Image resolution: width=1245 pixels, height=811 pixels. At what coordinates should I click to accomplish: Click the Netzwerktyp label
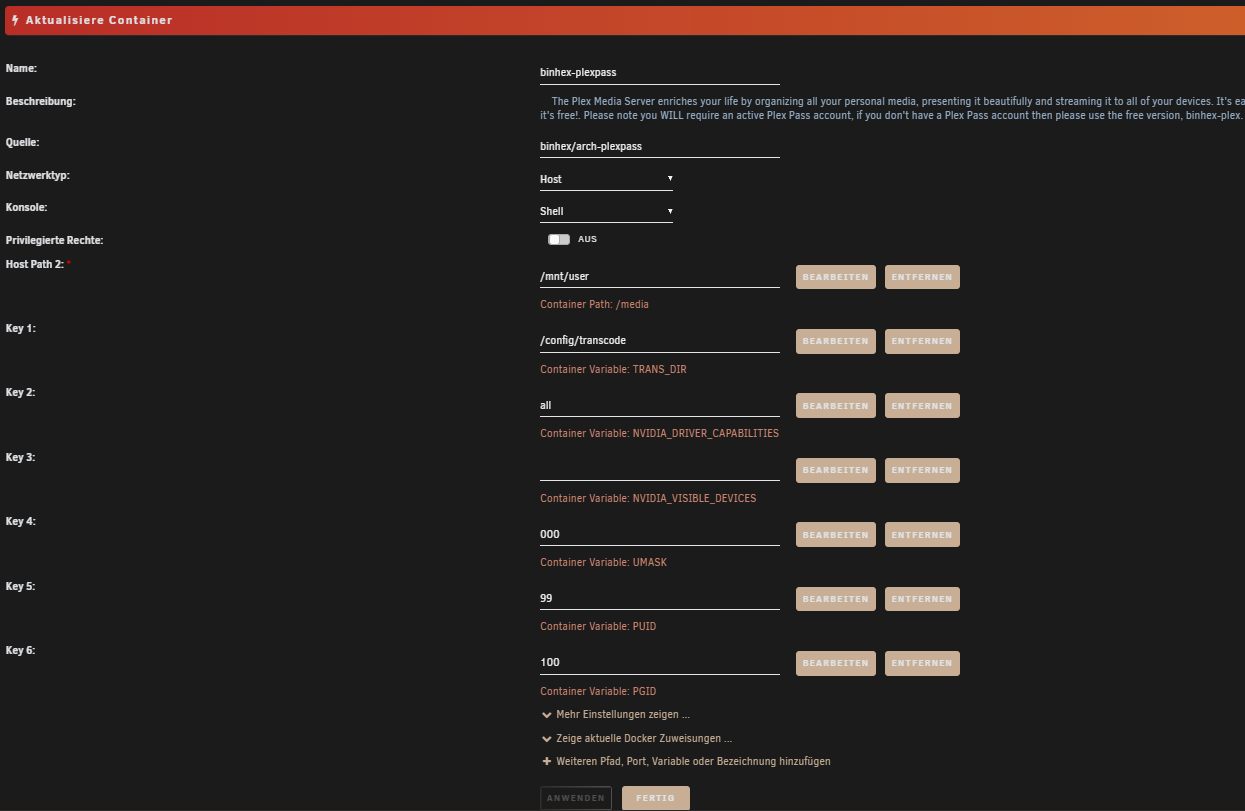click(38, 175)
